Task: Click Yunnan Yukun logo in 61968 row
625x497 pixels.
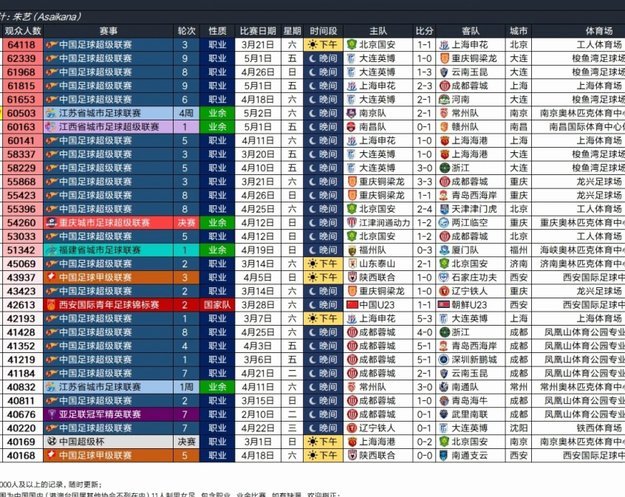Action: click(444, 72)
